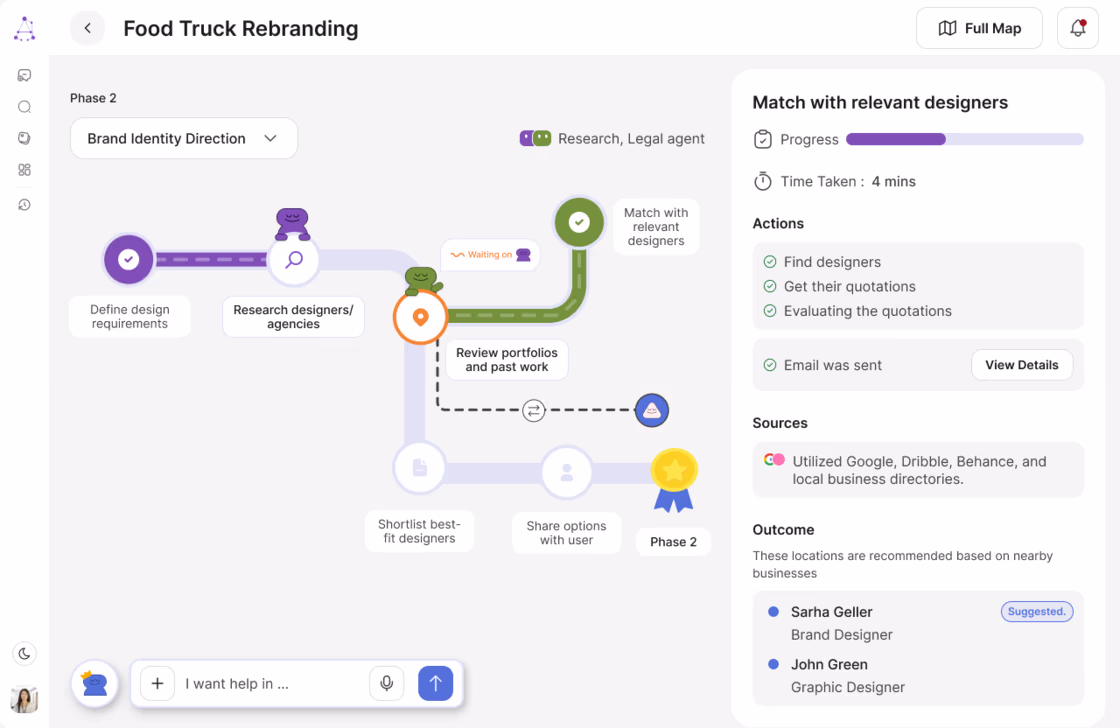Send message with the arrow button
This screenshot has width=1120, height=728.
[435, 683]
